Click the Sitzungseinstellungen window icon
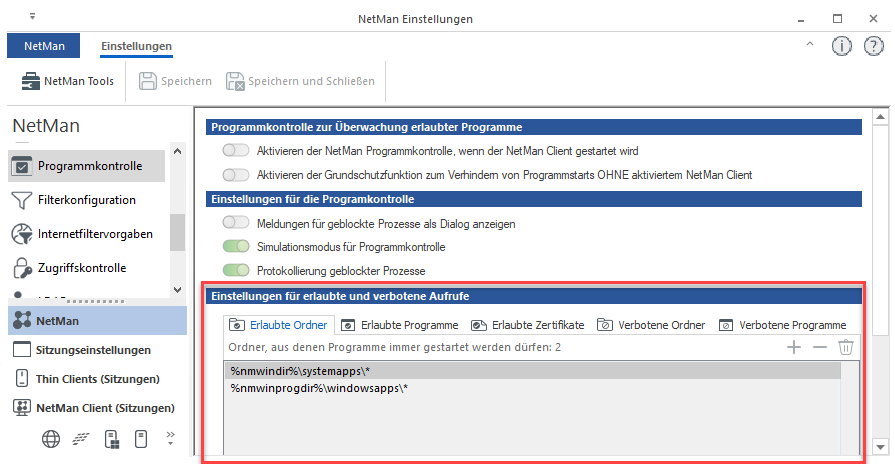Viewport: 895px width, 464px height. tap(22, 349)
